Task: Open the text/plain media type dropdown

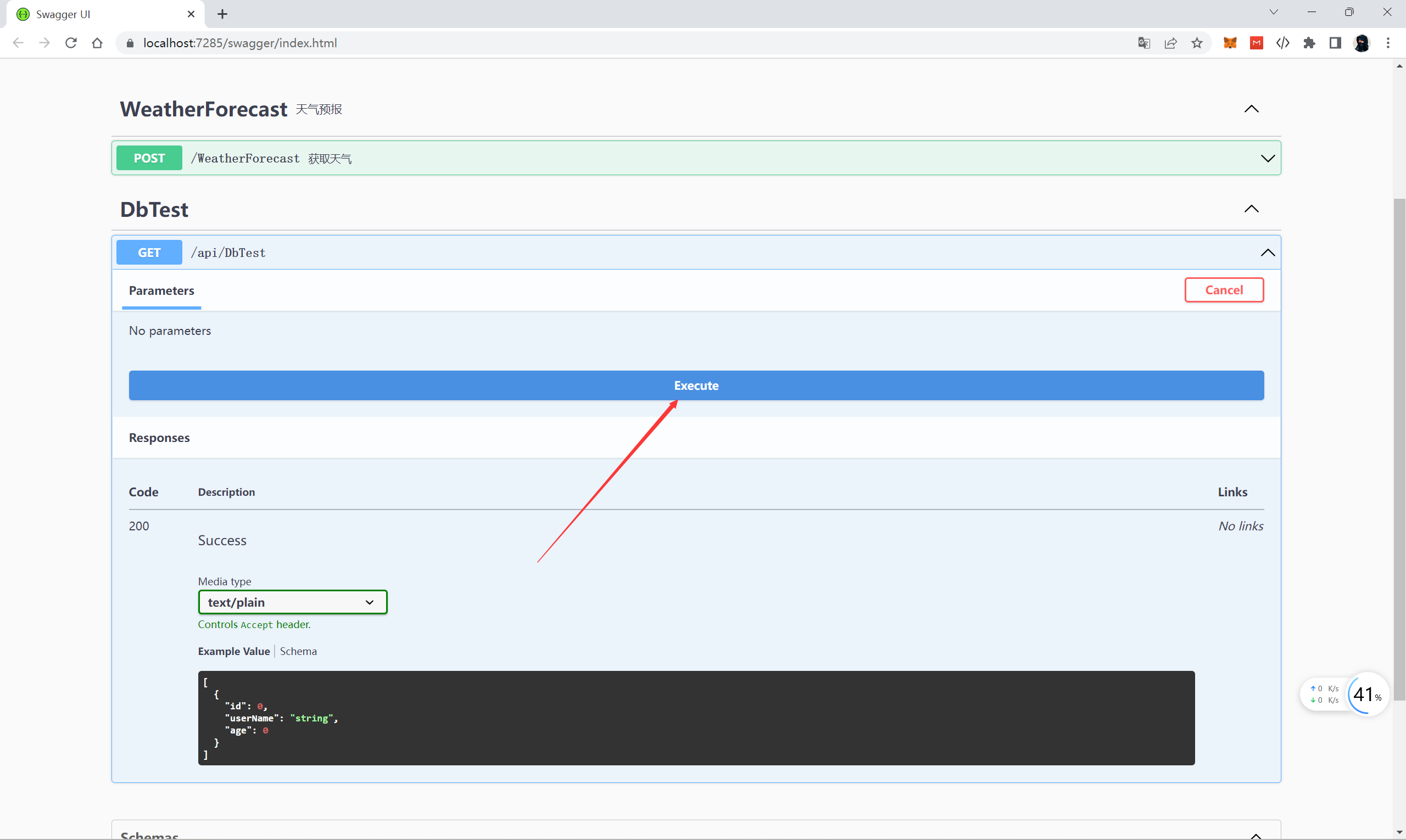Action: click(292, 602)
